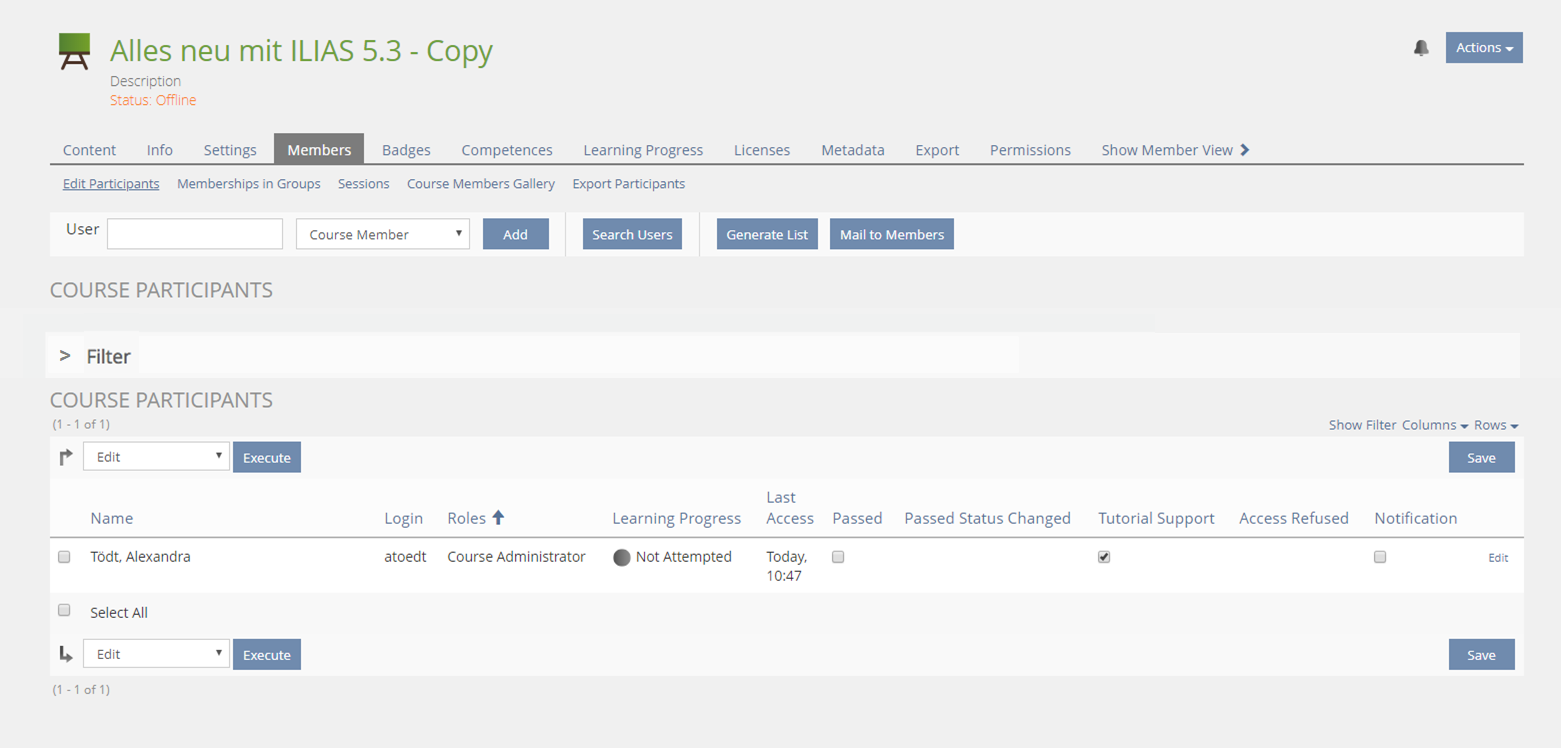Open the Course Members Gallery subtab

click(x=480, y=184)
